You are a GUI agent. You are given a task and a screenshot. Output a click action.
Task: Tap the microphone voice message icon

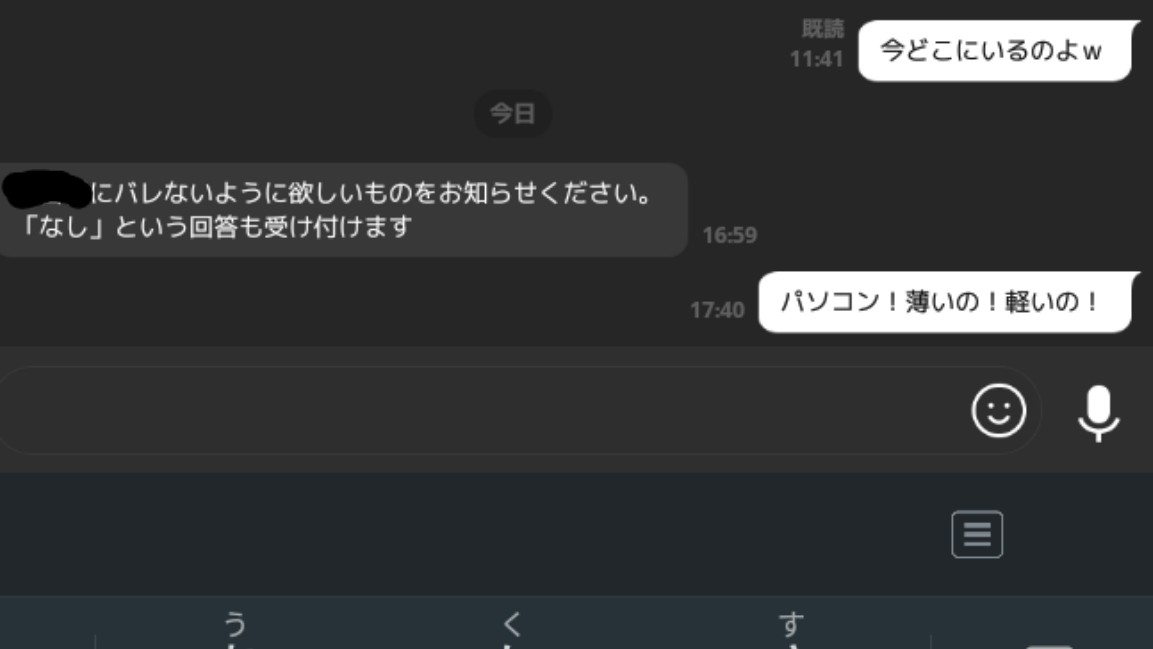click(1099, 412)
